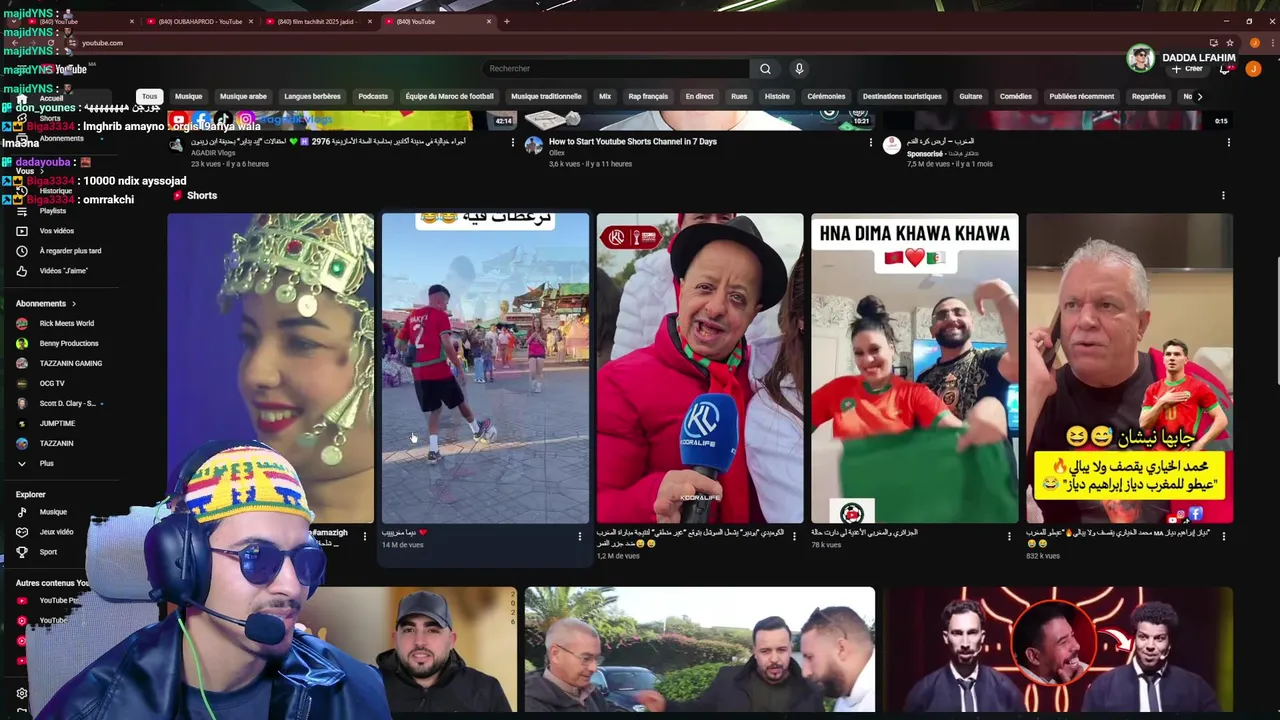Bookmark this page with the star icon

point(1228,43)
